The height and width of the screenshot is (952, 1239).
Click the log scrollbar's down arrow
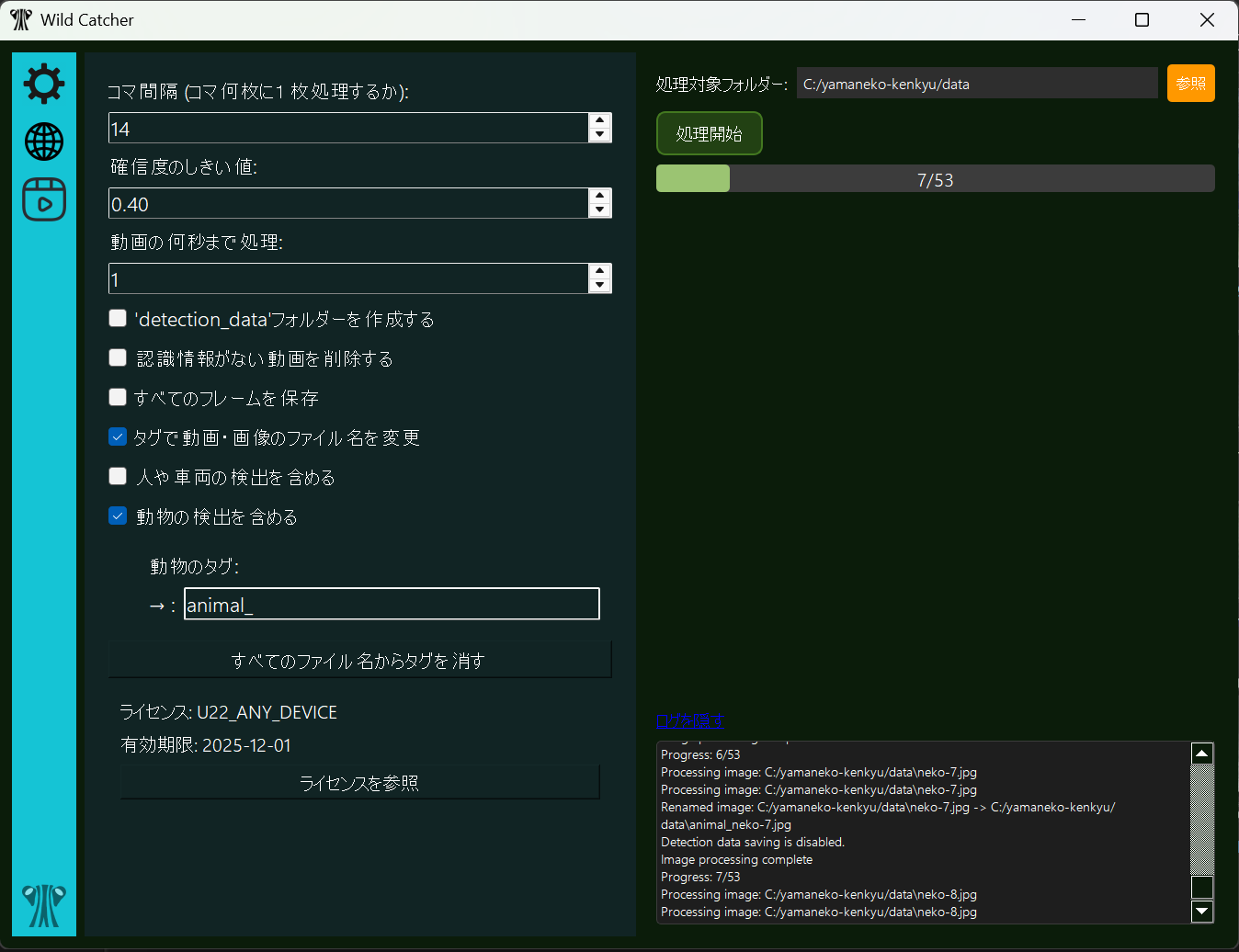tap(1201, 912)
